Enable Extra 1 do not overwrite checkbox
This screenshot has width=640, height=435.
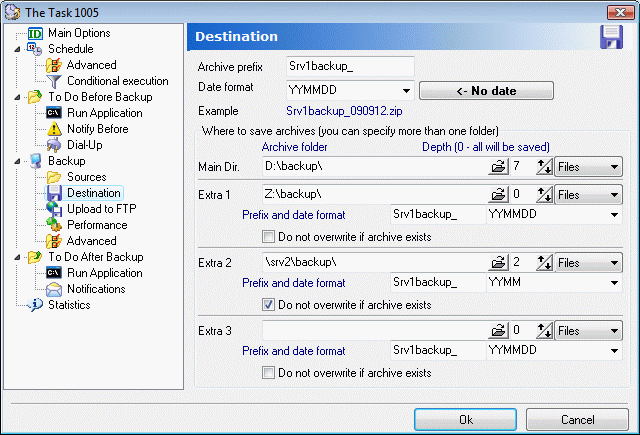268,237
